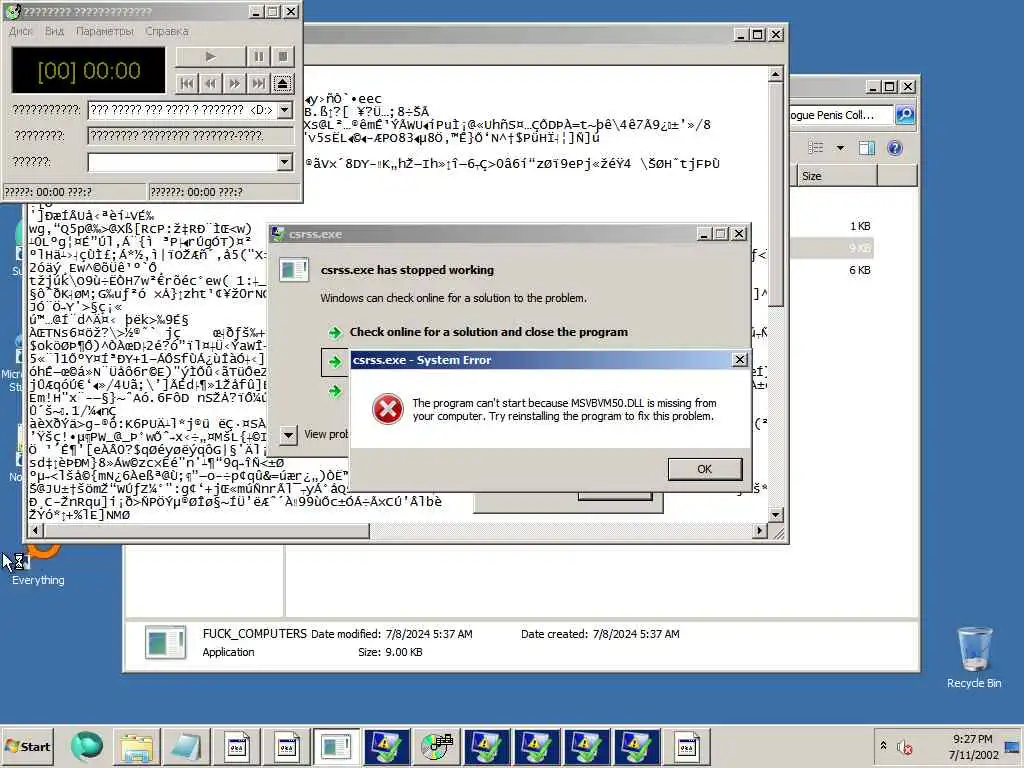Viewport: 1024px width, 768px height.
Task: Open the Вид menu
Action: point(54,31)
